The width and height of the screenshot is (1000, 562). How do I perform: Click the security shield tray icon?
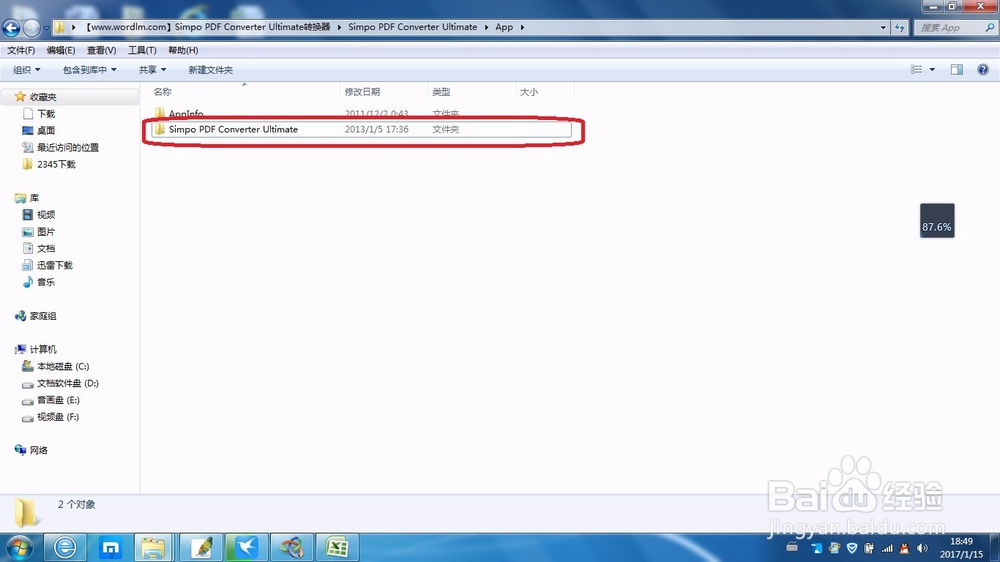point(851,548)
